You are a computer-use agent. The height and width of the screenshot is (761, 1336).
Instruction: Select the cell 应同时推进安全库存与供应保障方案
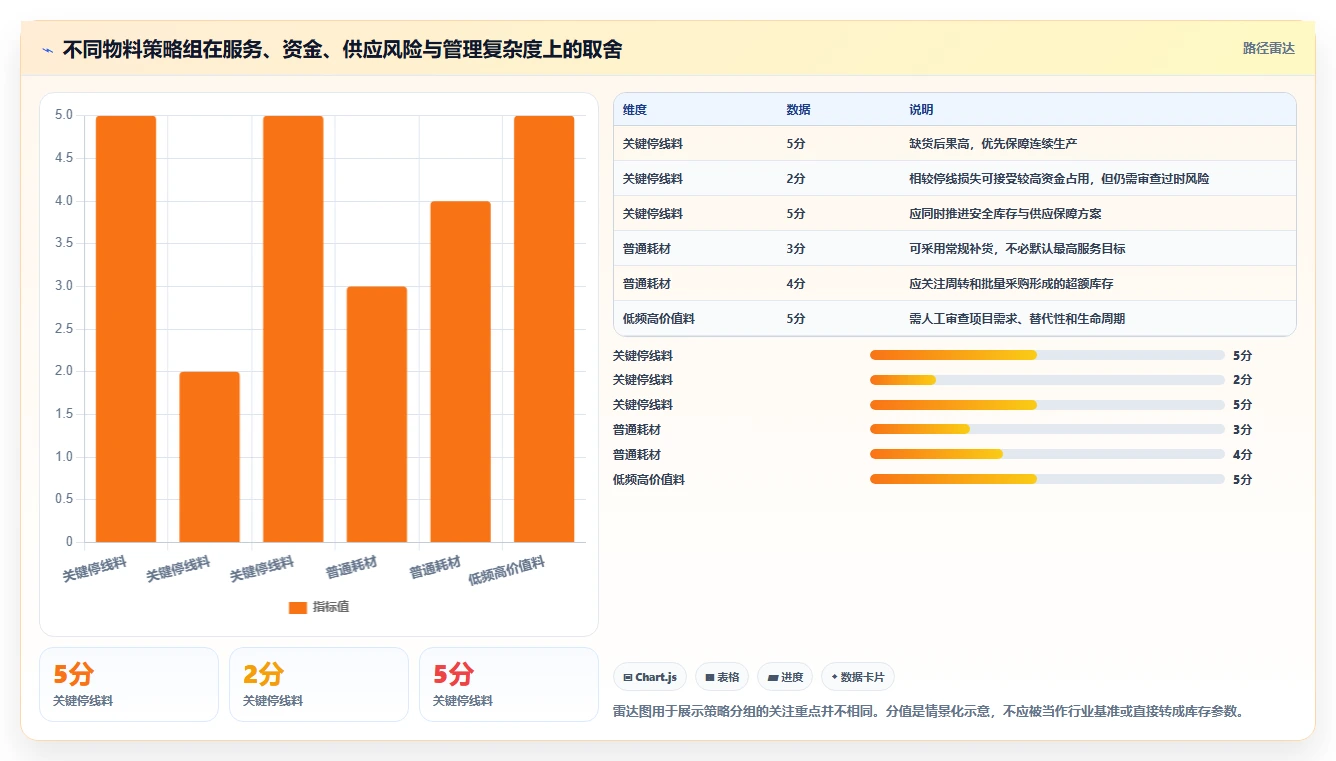(1005, 214)
